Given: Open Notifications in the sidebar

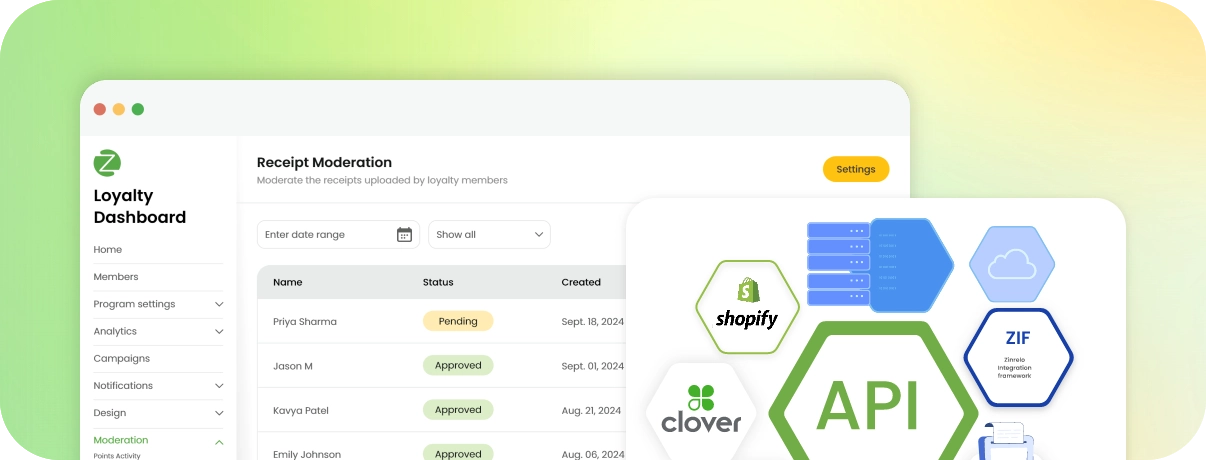Looking at the screenshot, I should [x=123, y=386].
